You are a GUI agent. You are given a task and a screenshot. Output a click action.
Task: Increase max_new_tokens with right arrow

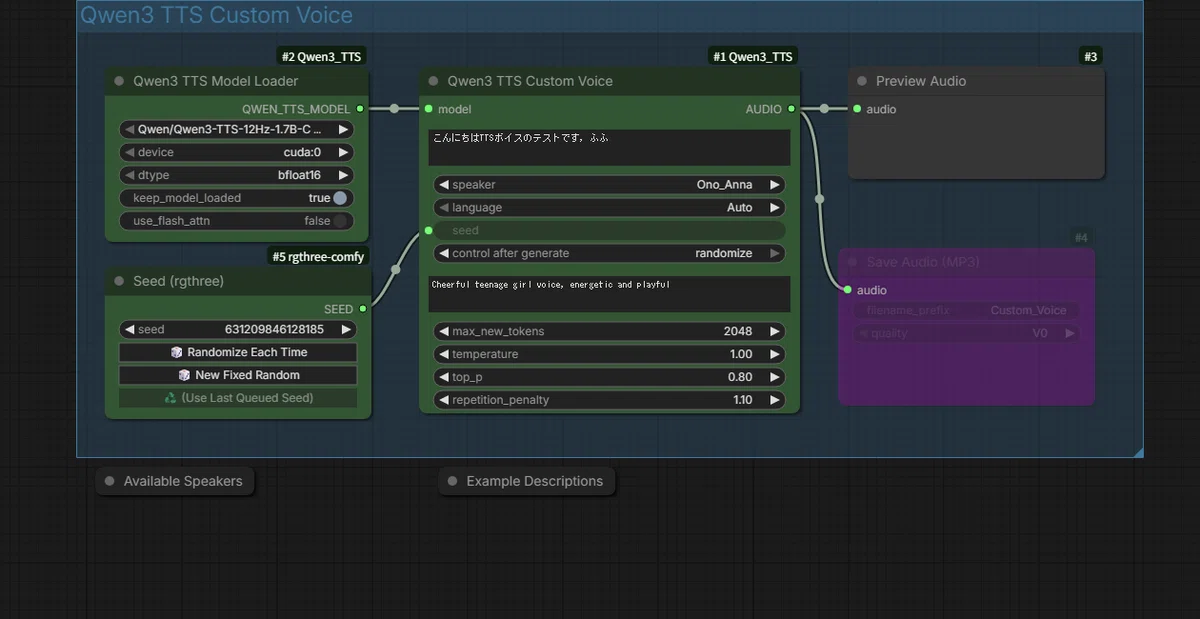[774, 331]
